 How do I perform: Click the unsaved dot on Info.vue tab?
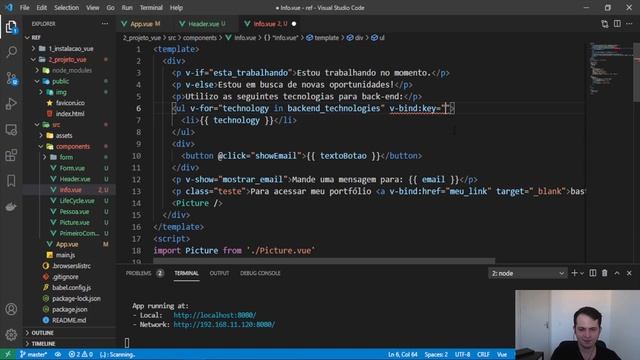click(294, 24)
